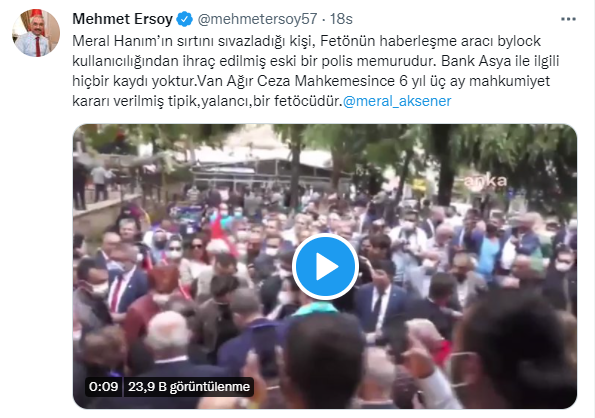Click the Mehmet Ersoy display name
This screenshot has width=595, height=418.
(x=123, y=19)
